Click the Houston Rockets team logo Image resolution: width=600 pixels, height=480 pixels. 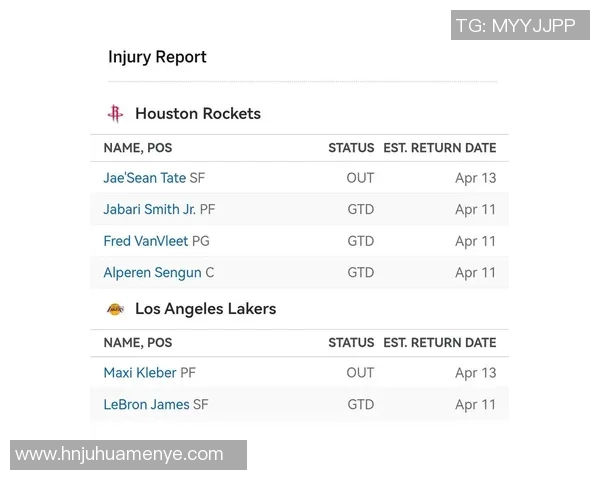tap(116, 114)
